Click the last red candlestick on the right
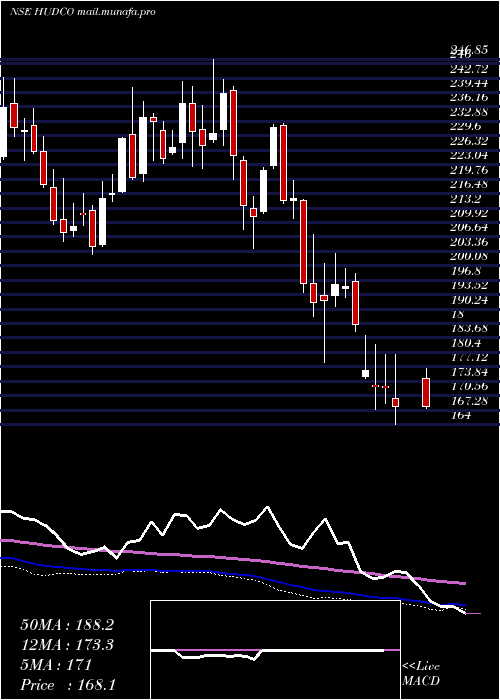 click(426, 392)
